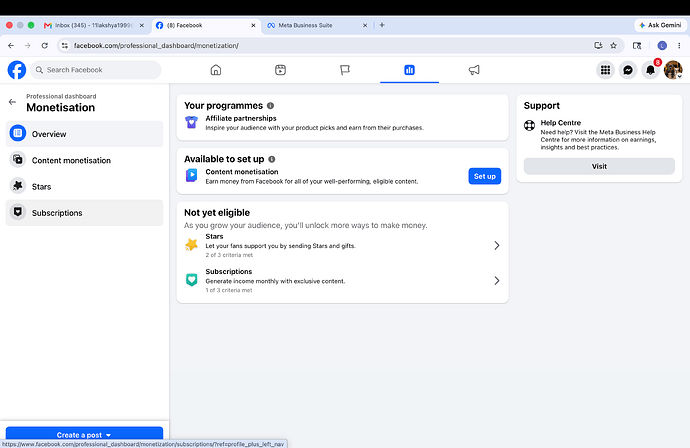
Task: Open the profile picture account menu
Action: point(673,70)
